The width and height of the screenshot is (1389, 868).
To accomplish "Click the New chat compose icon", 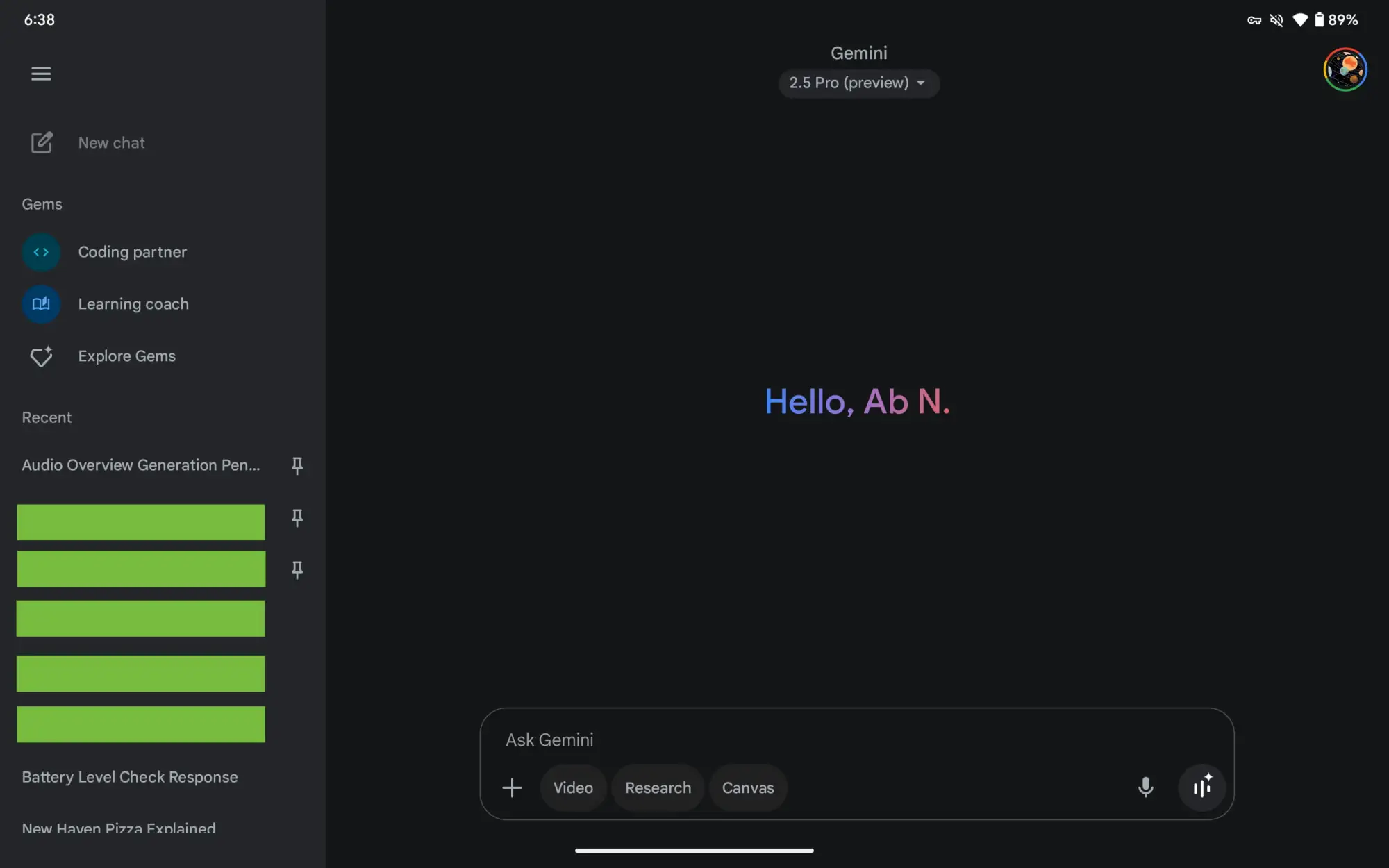I will (42, 142).
